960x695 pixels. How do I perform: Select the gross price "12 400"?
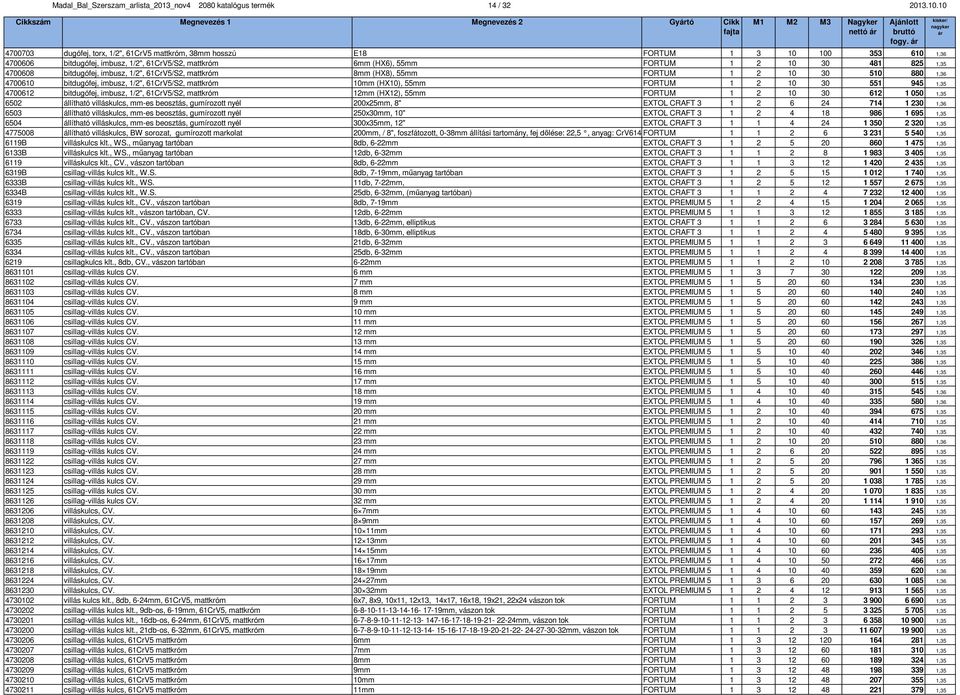coord(912,192)
